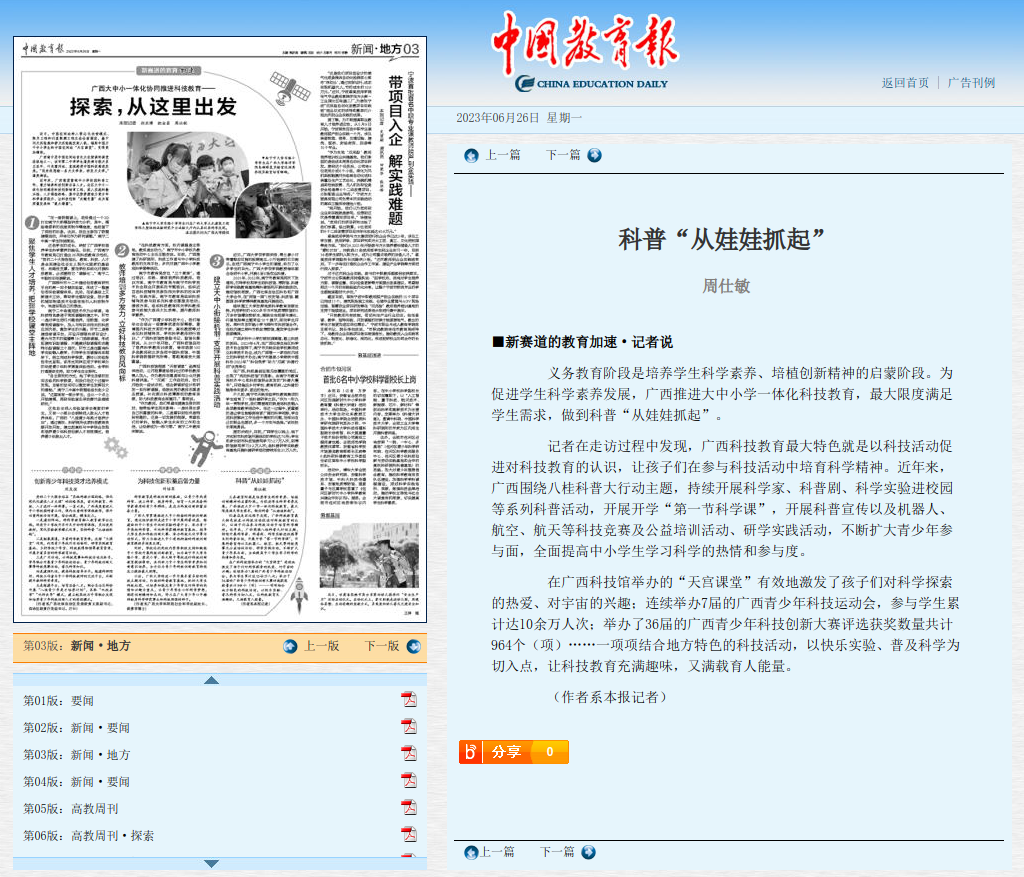1024x877 pixels.
Task: Click the globe icon beside bottom 下一篇
Action: 588,852
